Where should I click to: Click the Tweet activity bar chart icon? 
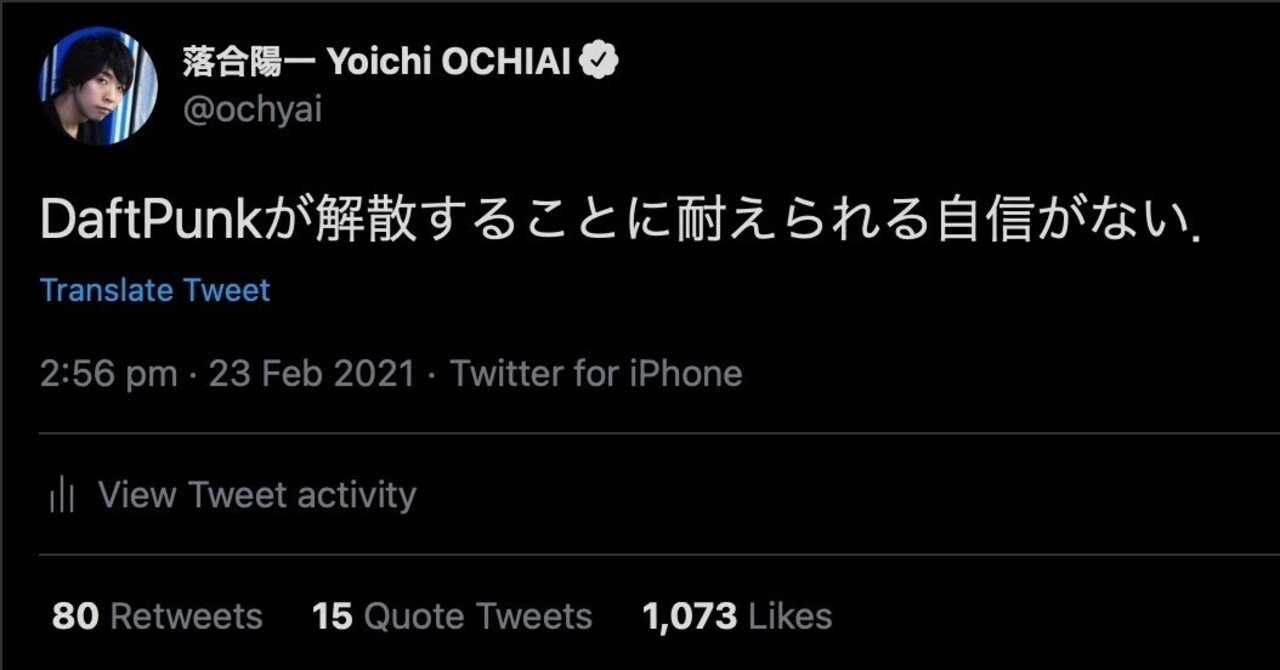pos(62,496)
